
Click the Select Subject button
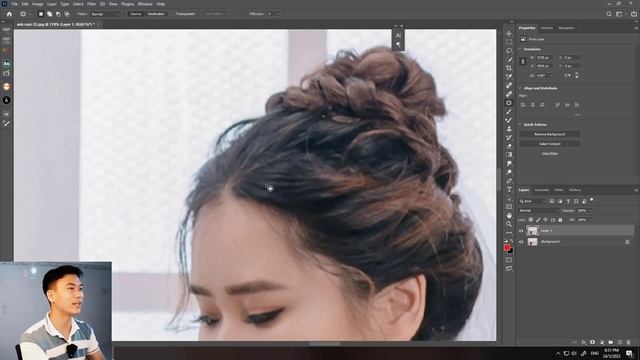550,144
